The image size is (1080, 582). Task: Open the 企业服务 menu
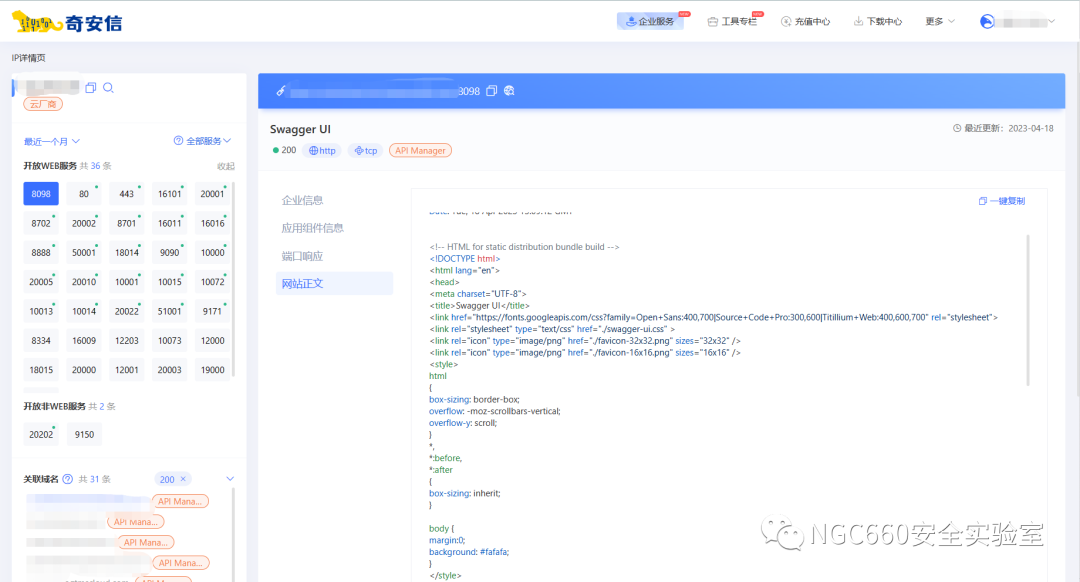coord(650,21)
